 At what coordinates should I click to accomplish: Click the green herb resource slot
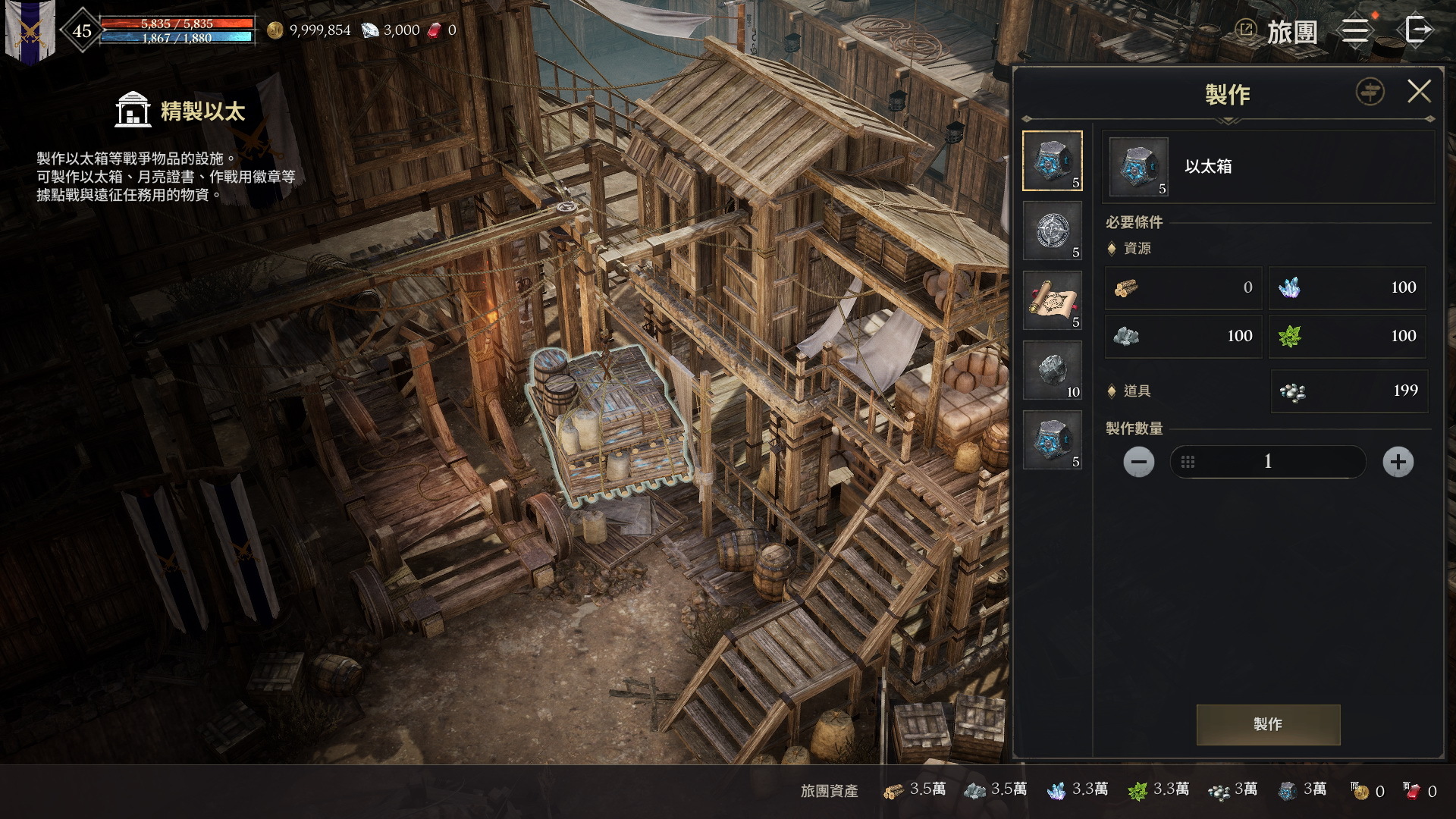coord(1347,336)
